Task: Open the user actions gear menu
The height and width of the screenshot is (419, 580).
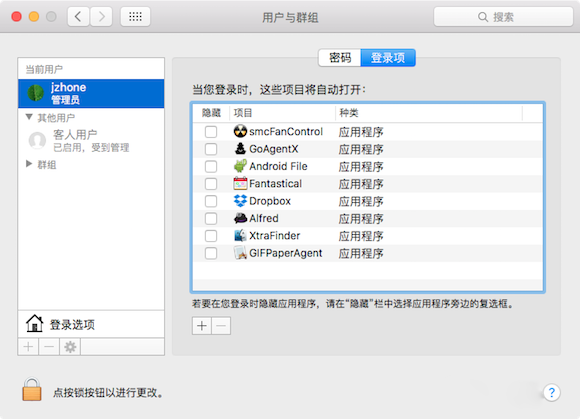Action: tap(70, 347)
